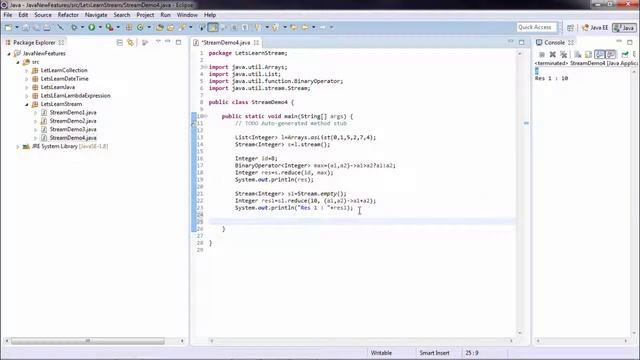Click the New file toolbar icon
Viewport: 640px width, 360px height.
8,27
